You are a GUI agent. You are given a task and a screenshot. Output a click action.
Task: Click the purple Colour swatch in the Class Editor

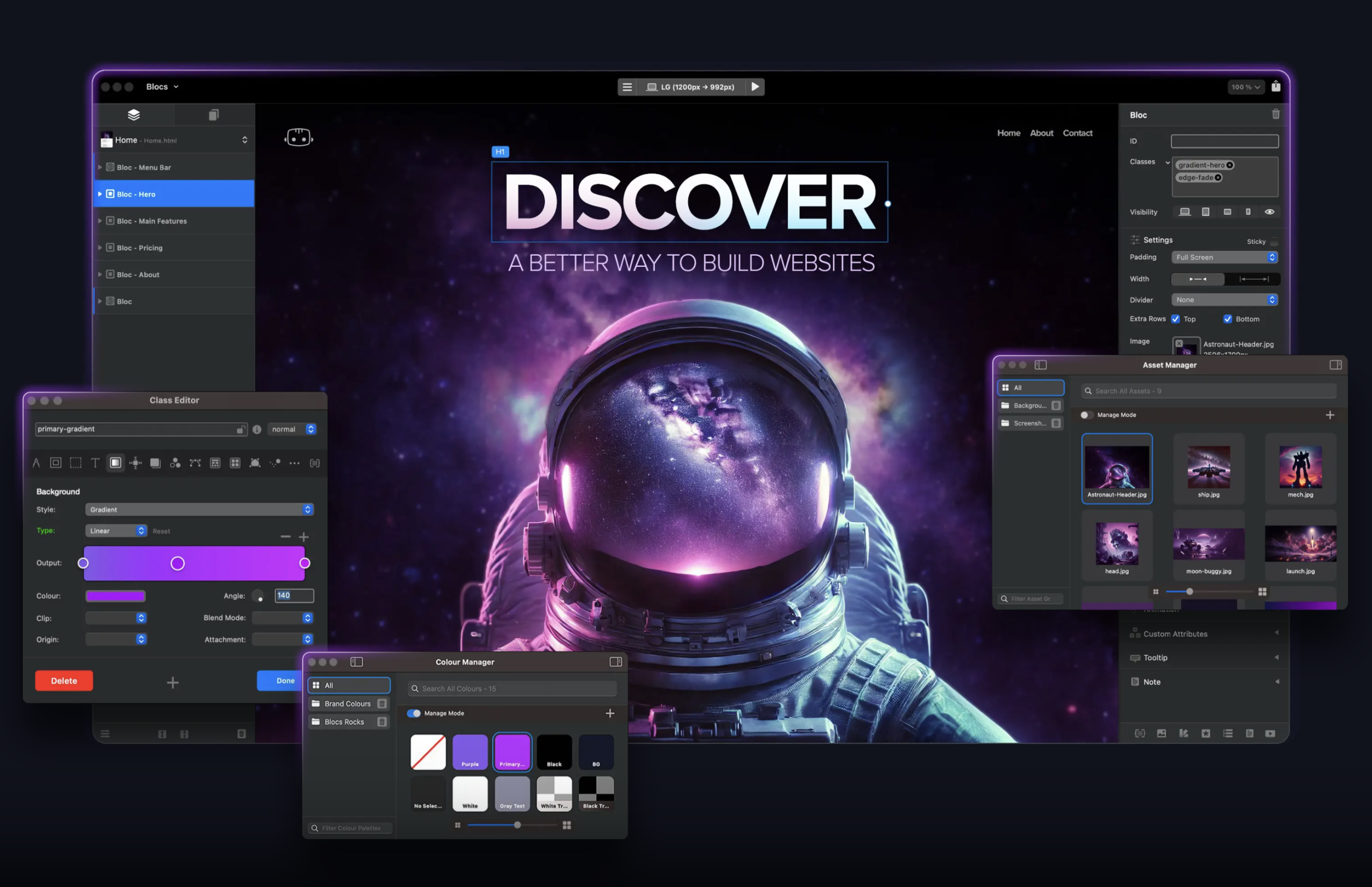click(x=115, y=595)
